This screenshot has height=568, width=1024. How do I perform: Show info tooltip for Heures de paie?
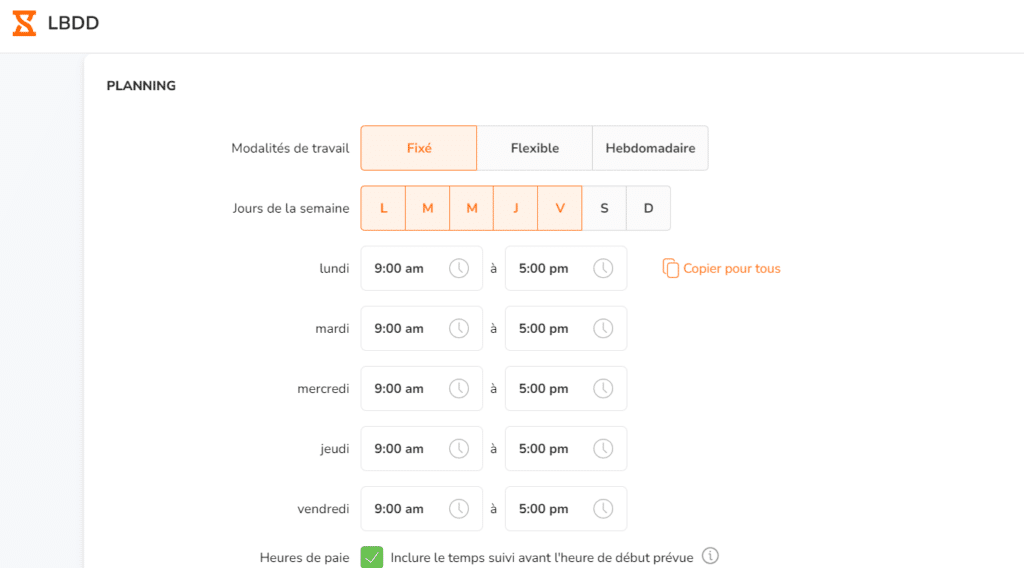pyautogui.click(x=710, y=556)
